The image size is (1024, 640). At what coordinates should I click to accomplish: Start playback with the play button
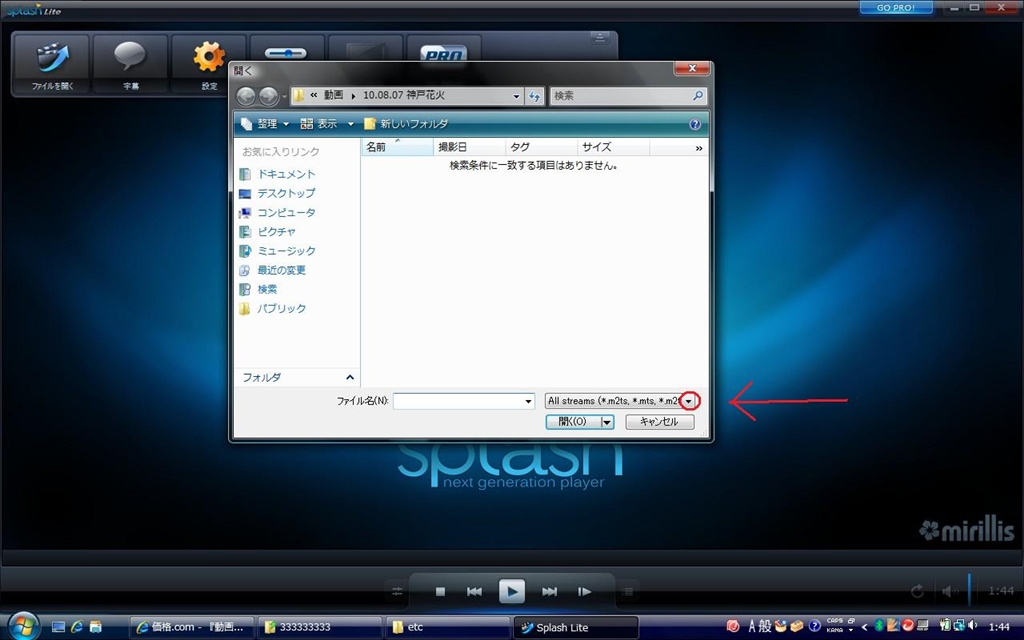511,592
